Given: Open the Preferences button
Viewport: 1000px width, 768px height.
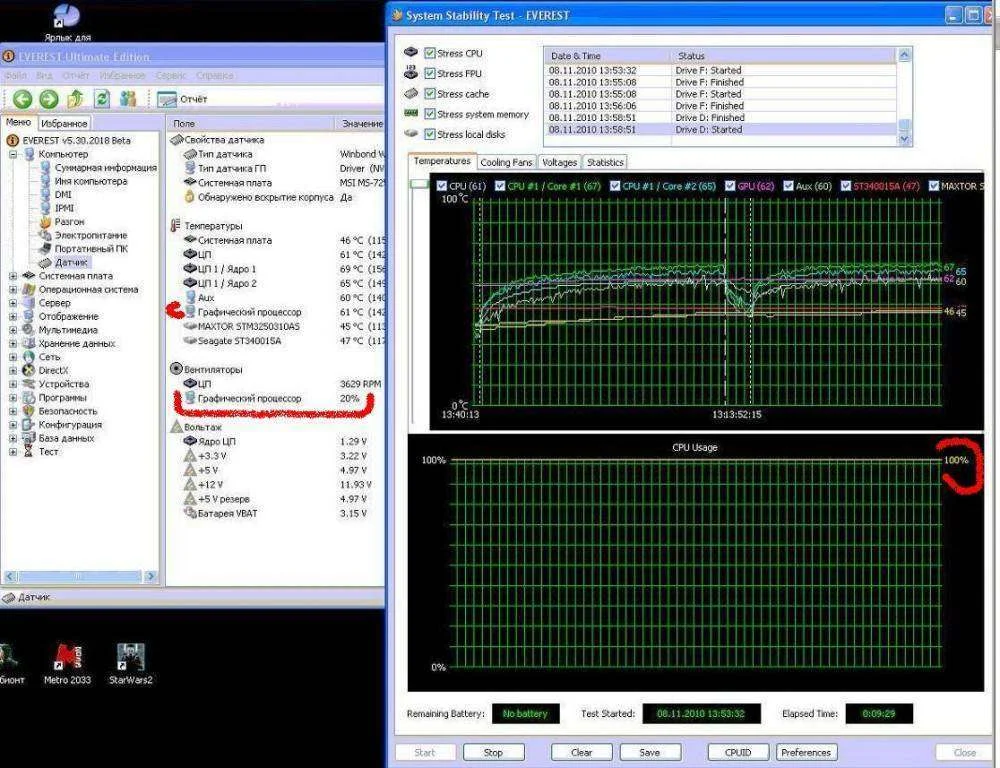Looking at the screenshot, I should click(x=806, y=752).
